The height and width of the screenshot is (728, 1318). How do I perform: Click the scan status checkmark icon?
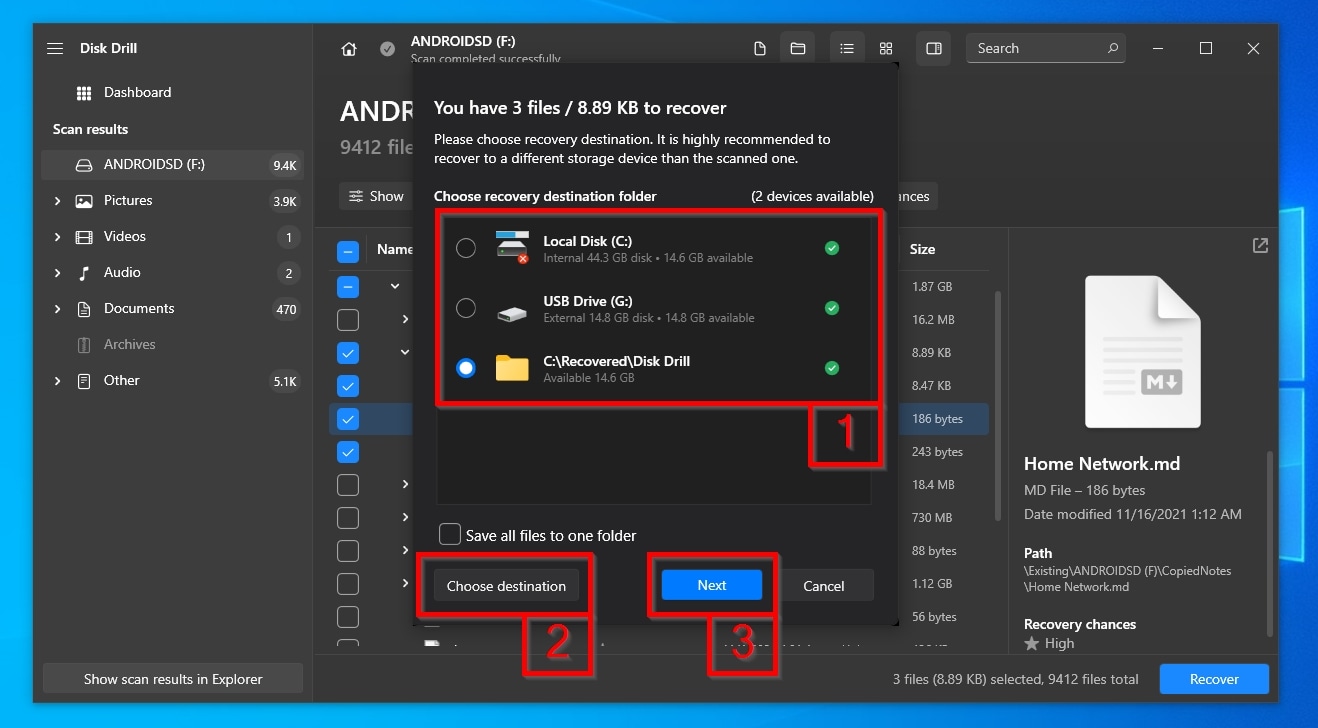tap(387, 49)
